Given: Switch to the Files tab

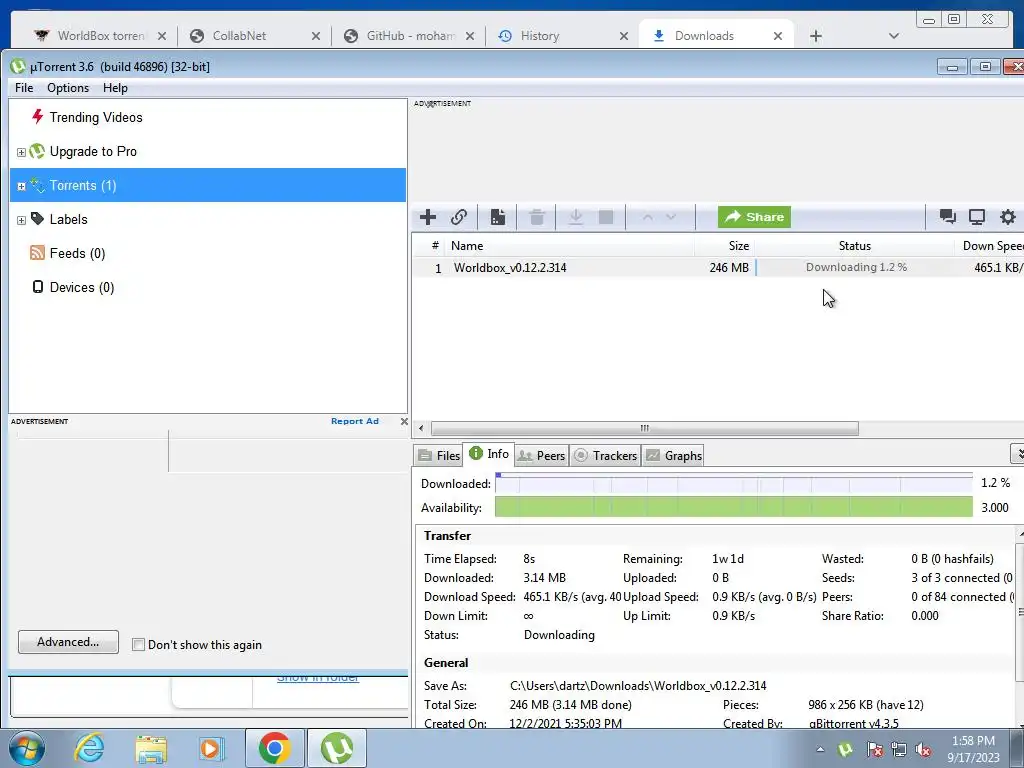Looking at the screenshot, I should [x=439, y=455].
